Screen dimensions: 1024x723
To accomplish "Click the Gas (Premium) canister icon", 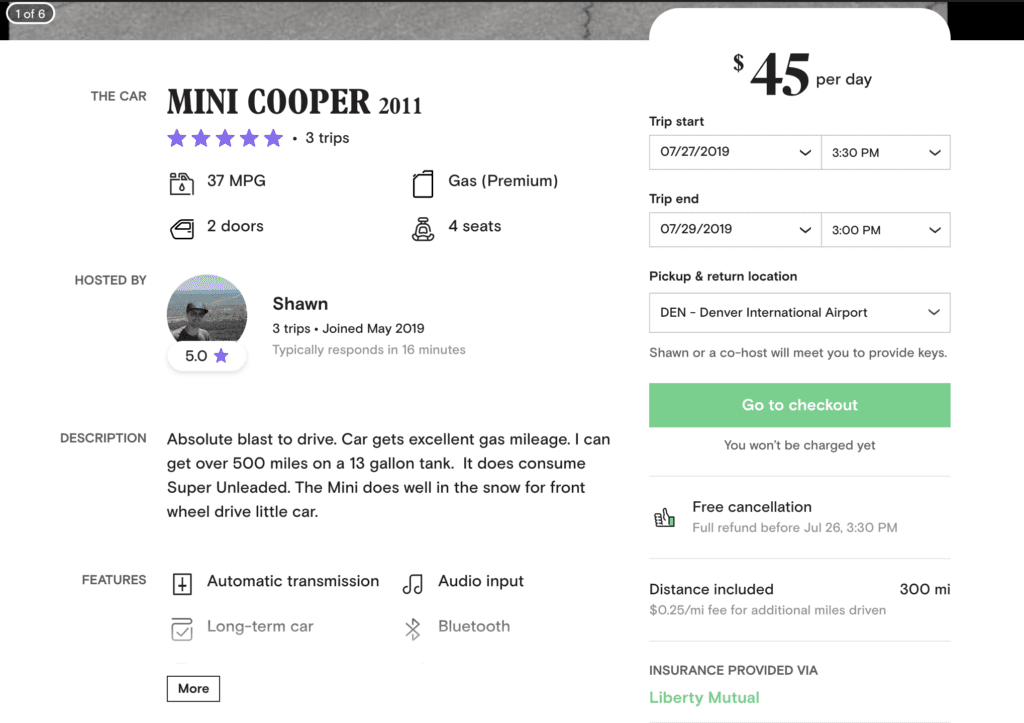I will (x=421, y=183).
